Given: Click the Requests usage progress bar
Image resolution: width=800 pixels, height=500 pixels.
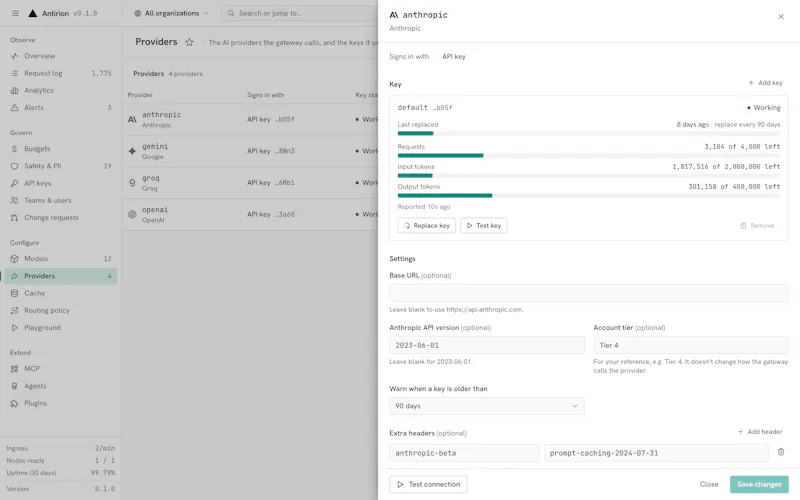Looking at the screenshot, I should click(x=589, y=156).
